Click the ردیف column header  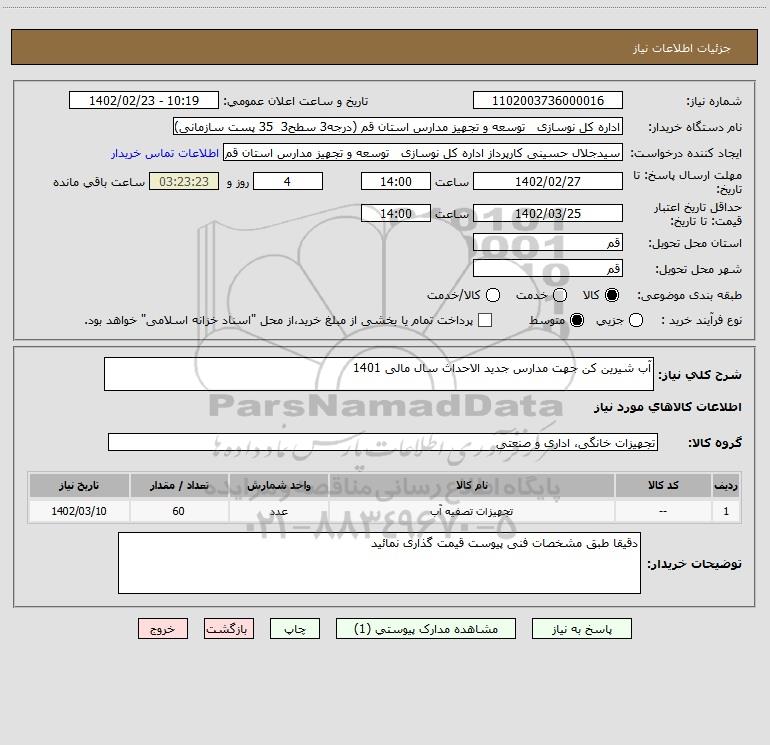[x=726, y=485]
